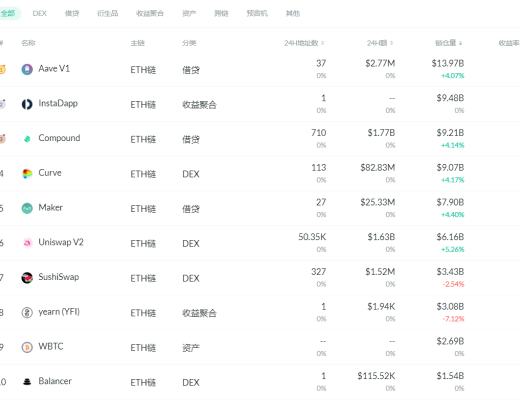Open the WBTC project link
Image resolution: width=520 pixels, height=400 pixels.
click(x=51, y=346)
